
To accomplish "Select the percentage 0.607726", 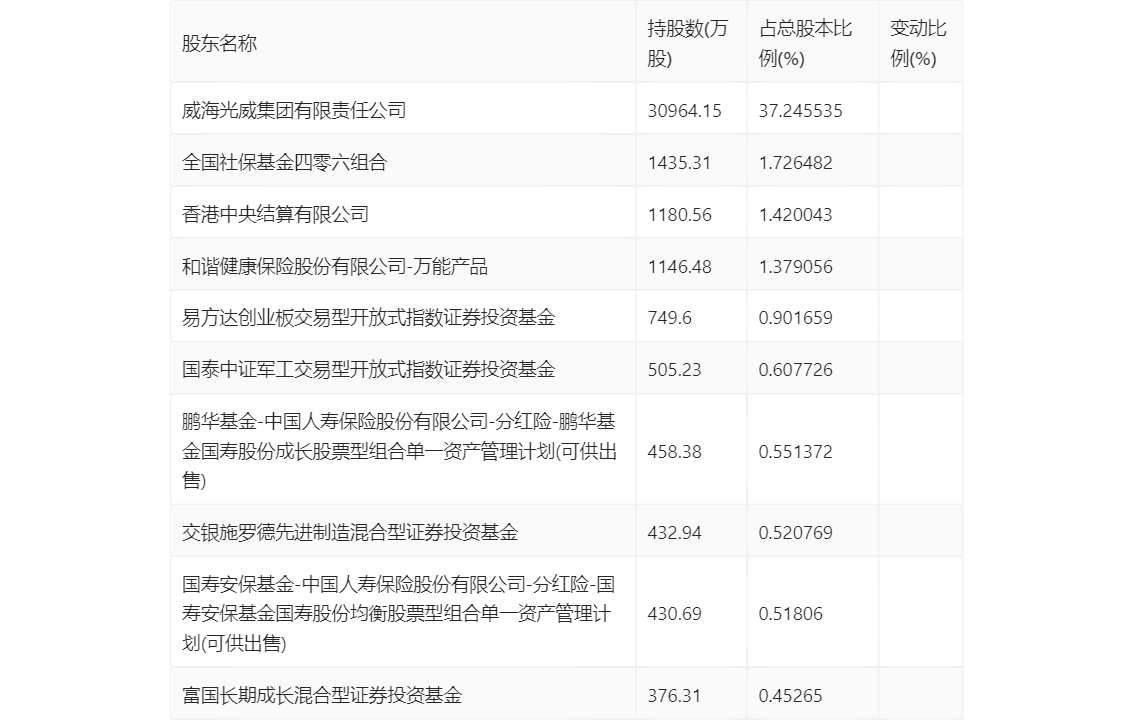I will coord(796,369).
